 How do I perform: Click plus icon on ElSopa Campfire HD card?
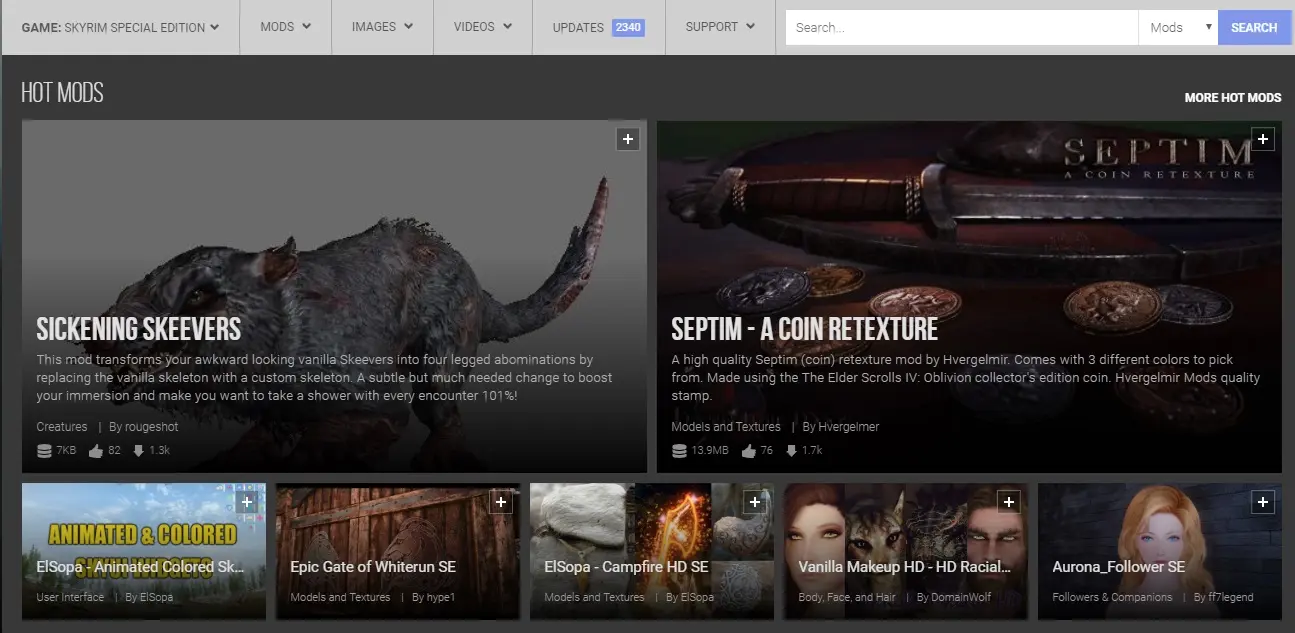click(755, 502)
